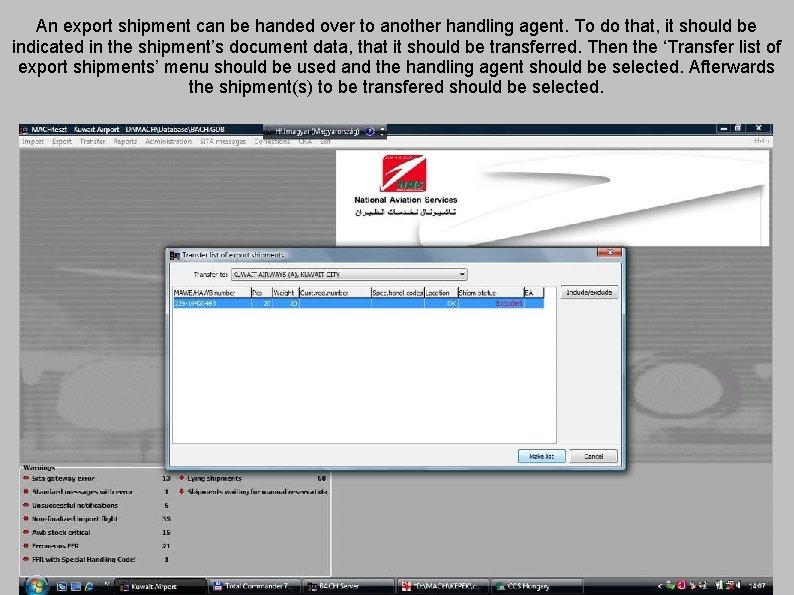The height and width of the screenshot is (595, 794).
Task: Click the HU magyar language indicator
Action: coord(317,132)
